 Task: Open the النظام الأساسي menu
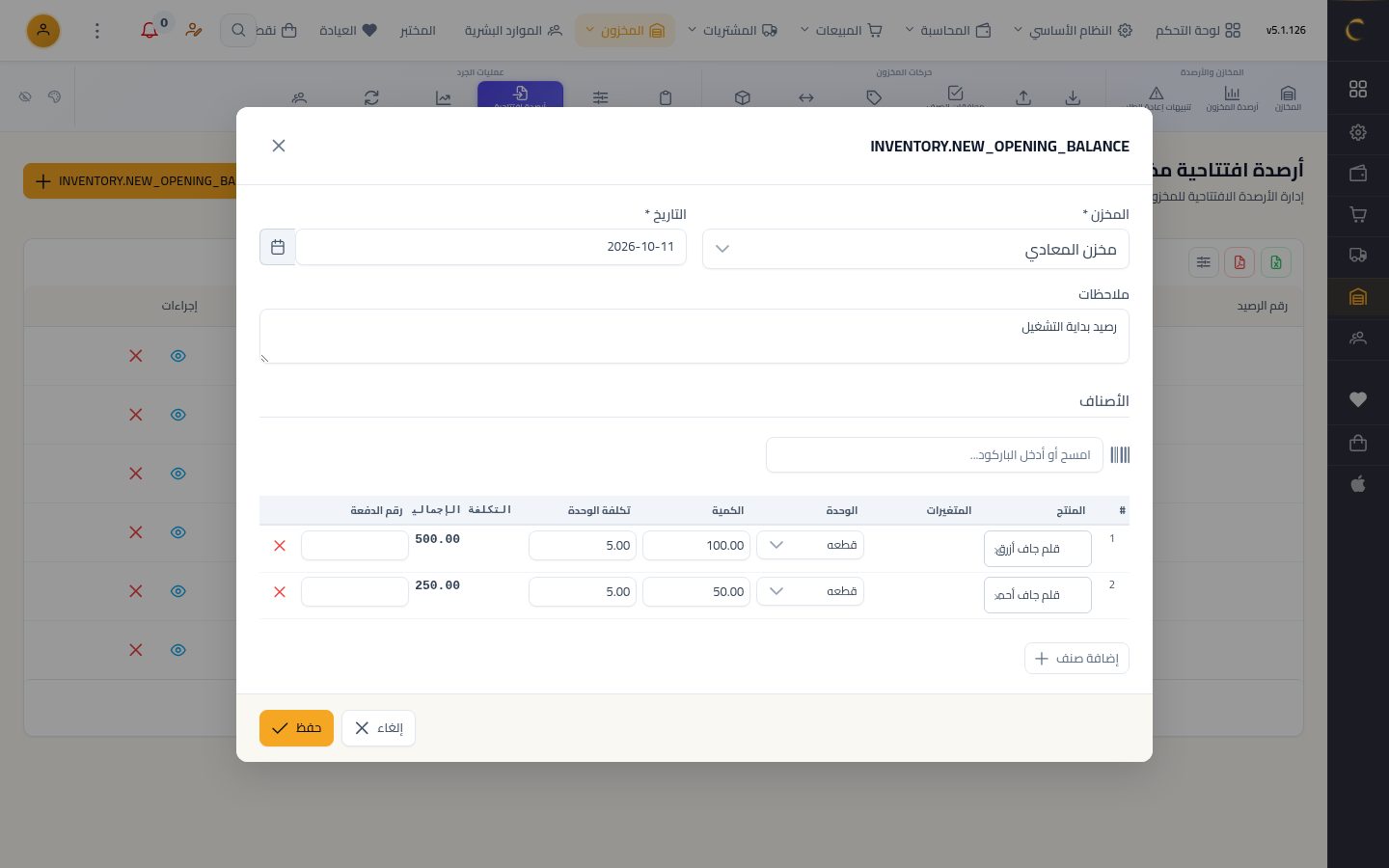(x=1073, y=31)
